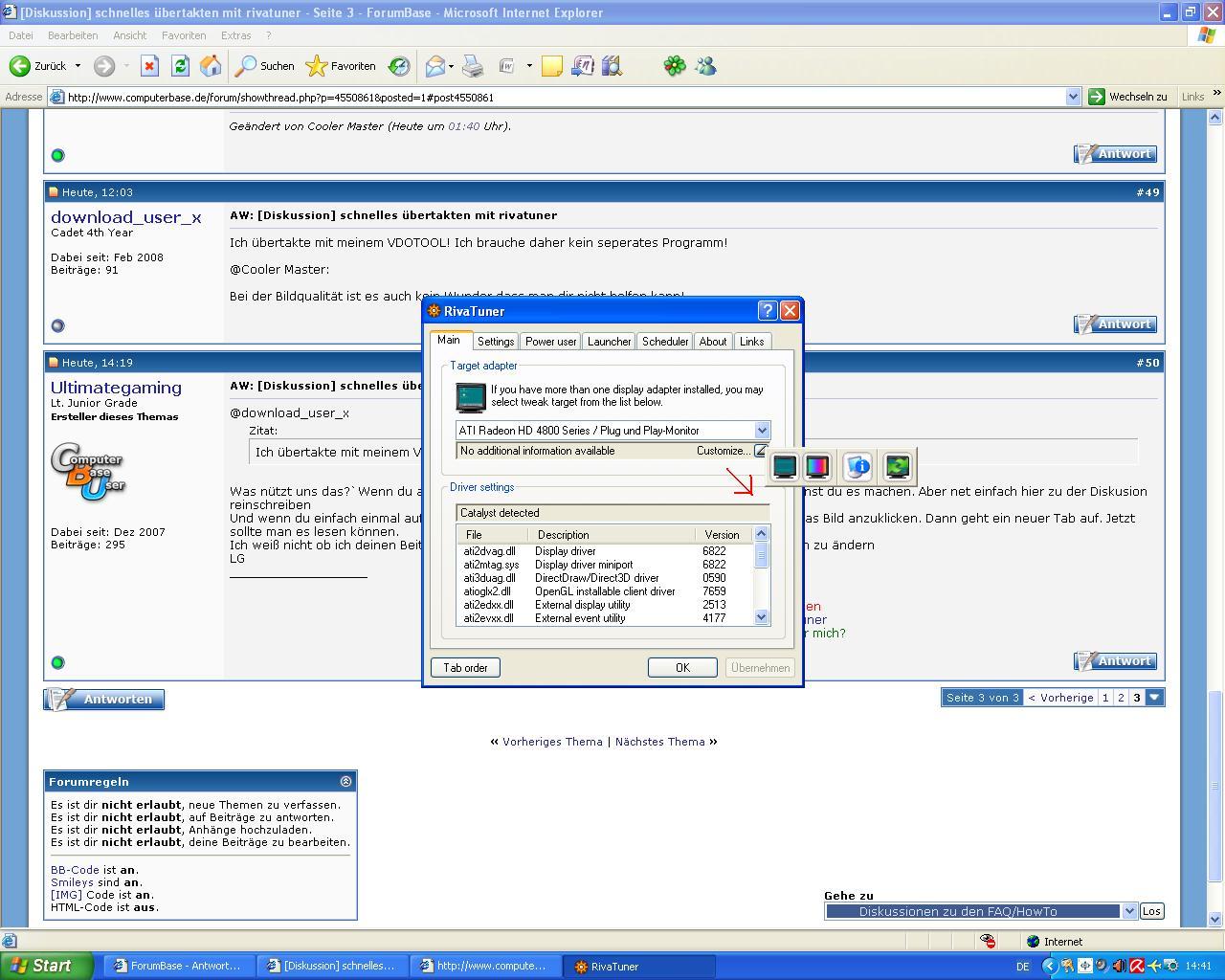Click online status dot of download_user_x
Image resolution: width=1225 pixels, height=980 pixels.
(x=57, y=325)
